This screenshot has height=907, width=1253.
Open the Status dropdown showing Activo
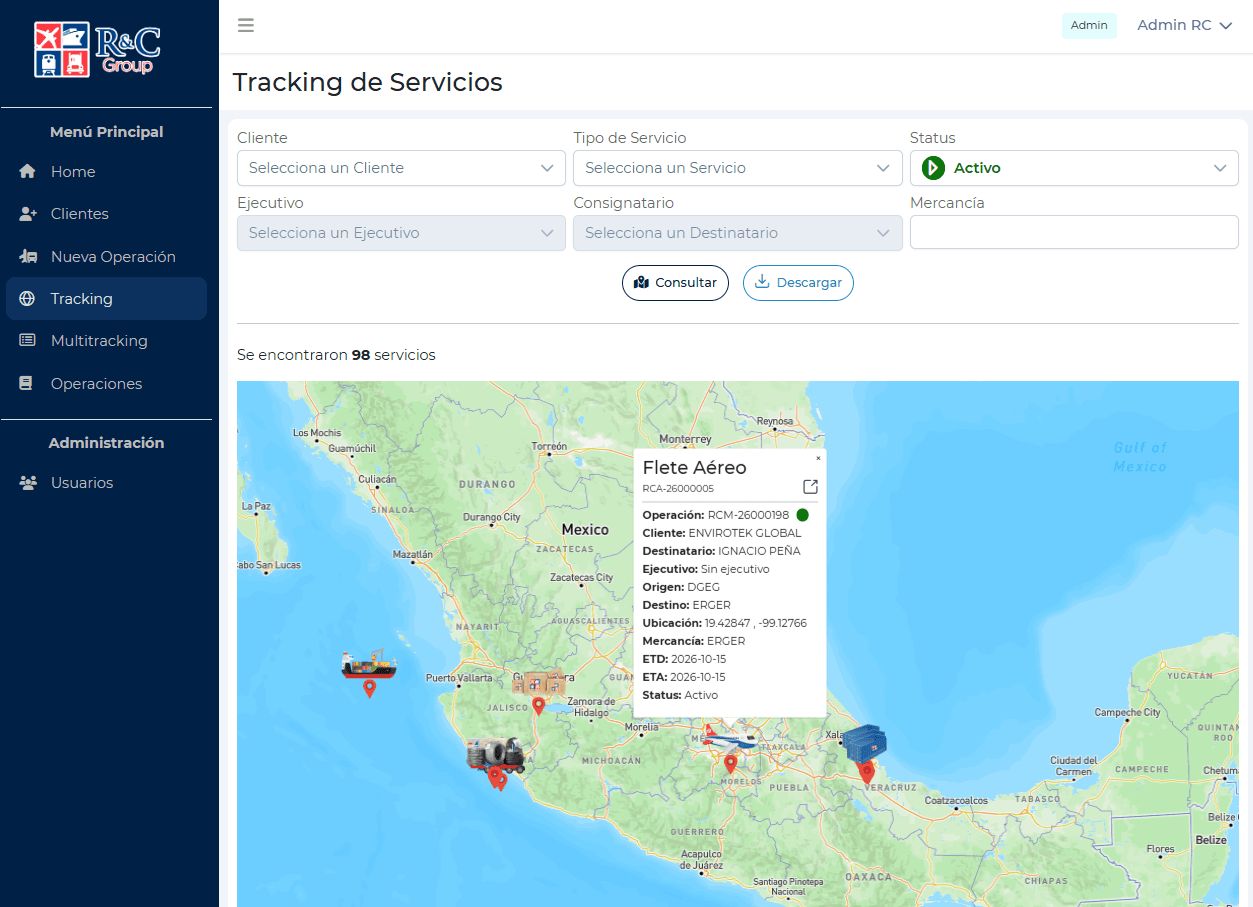tap(1074, 168)
